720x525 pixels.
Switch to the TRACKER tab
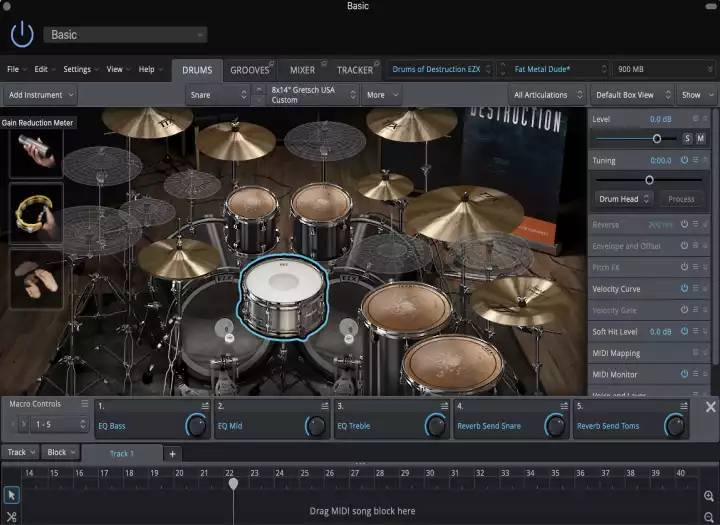click(355, 70)
